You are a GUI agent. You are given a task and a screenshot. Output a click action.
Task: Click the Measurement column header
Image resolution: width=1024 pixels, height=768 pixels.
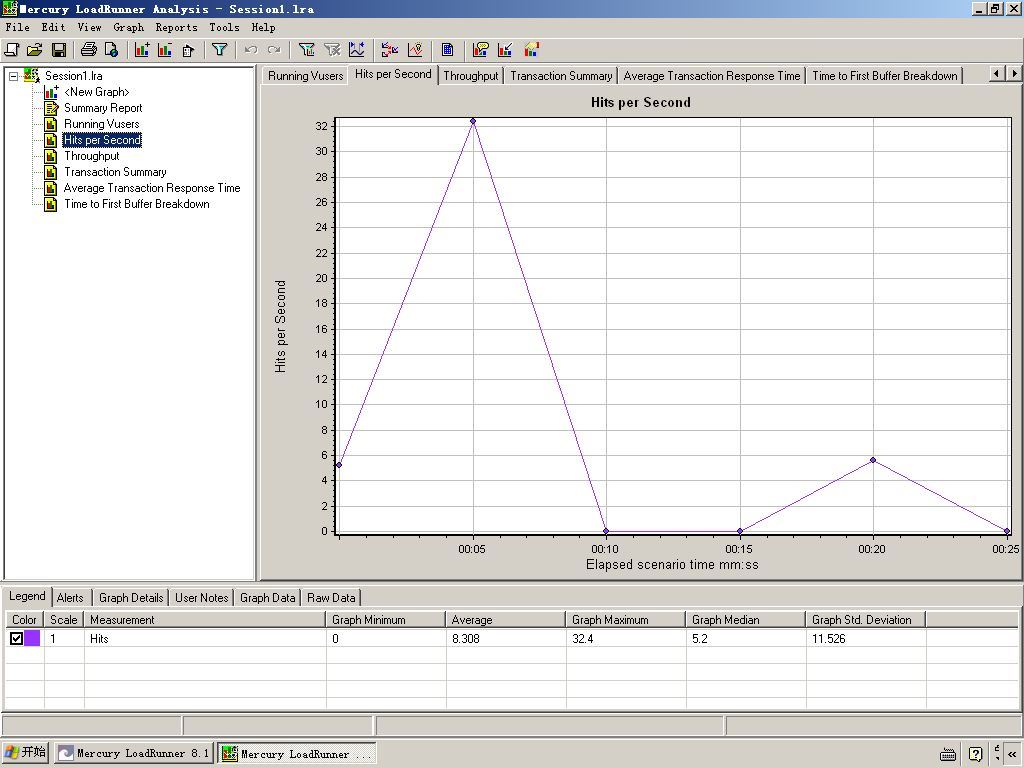click(205, 620)
